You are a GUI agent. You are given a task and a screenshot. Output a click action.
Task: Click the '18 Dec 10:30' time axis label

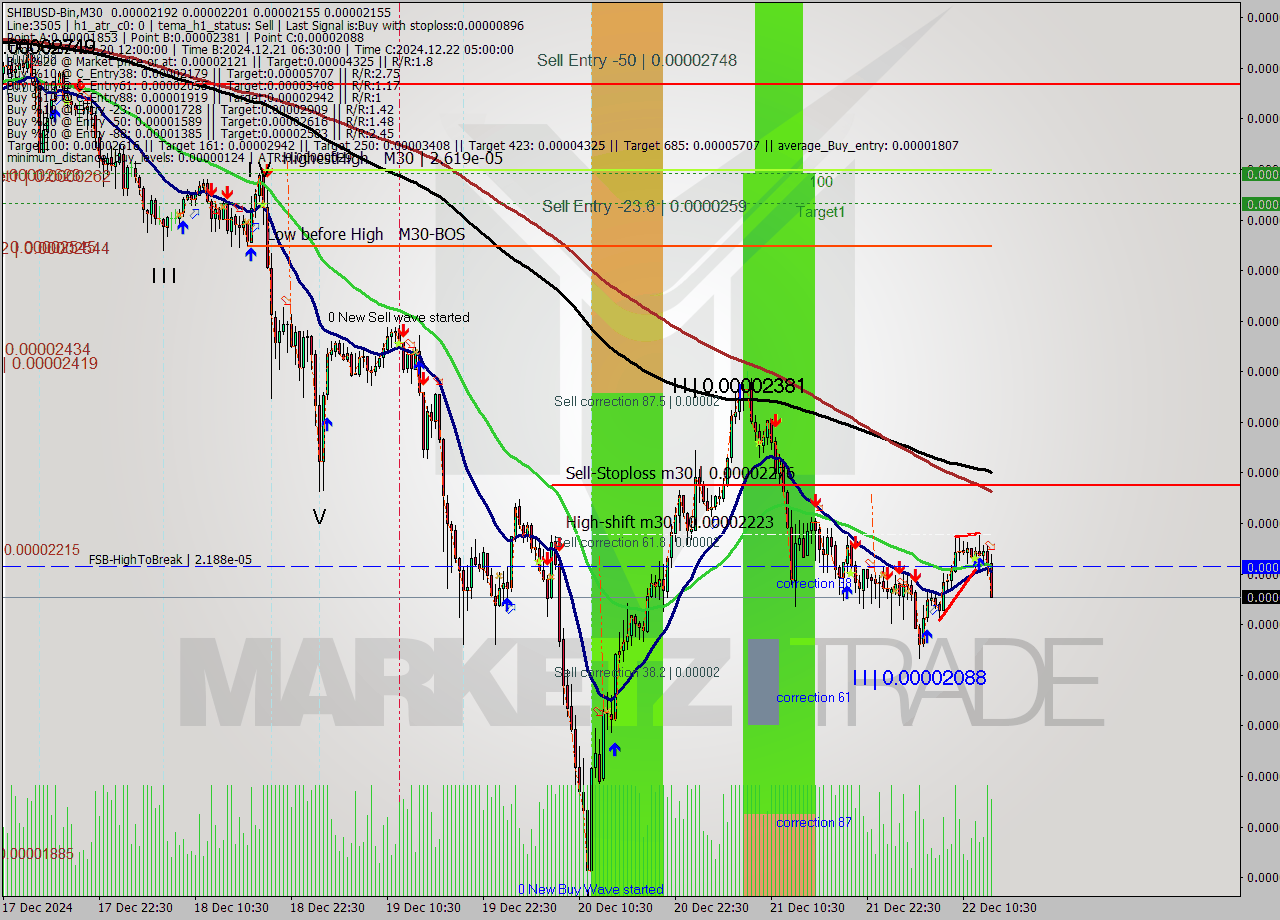click(x=231, y=908)
